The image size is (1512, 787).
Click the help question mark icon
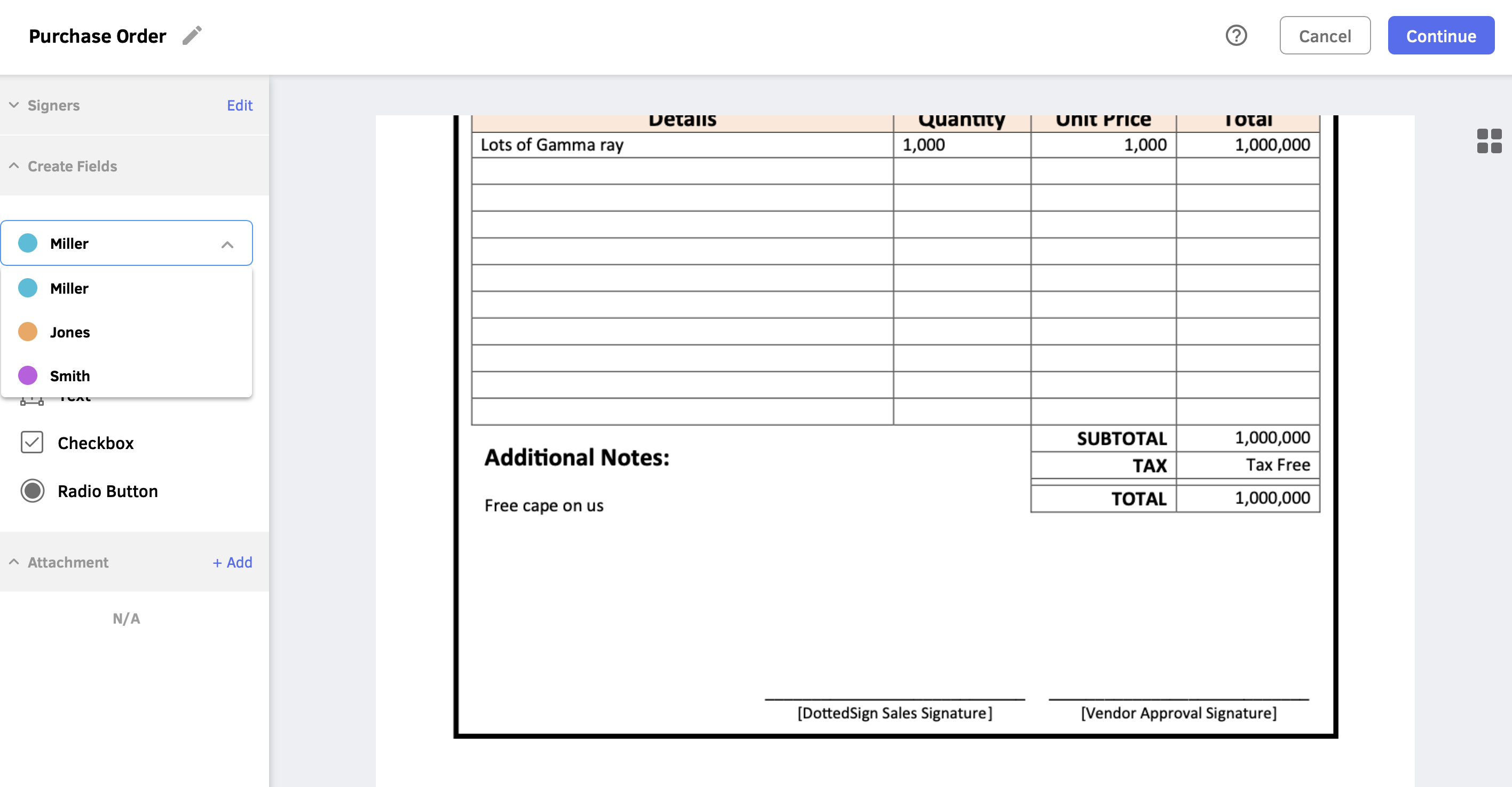point(1238,36)
